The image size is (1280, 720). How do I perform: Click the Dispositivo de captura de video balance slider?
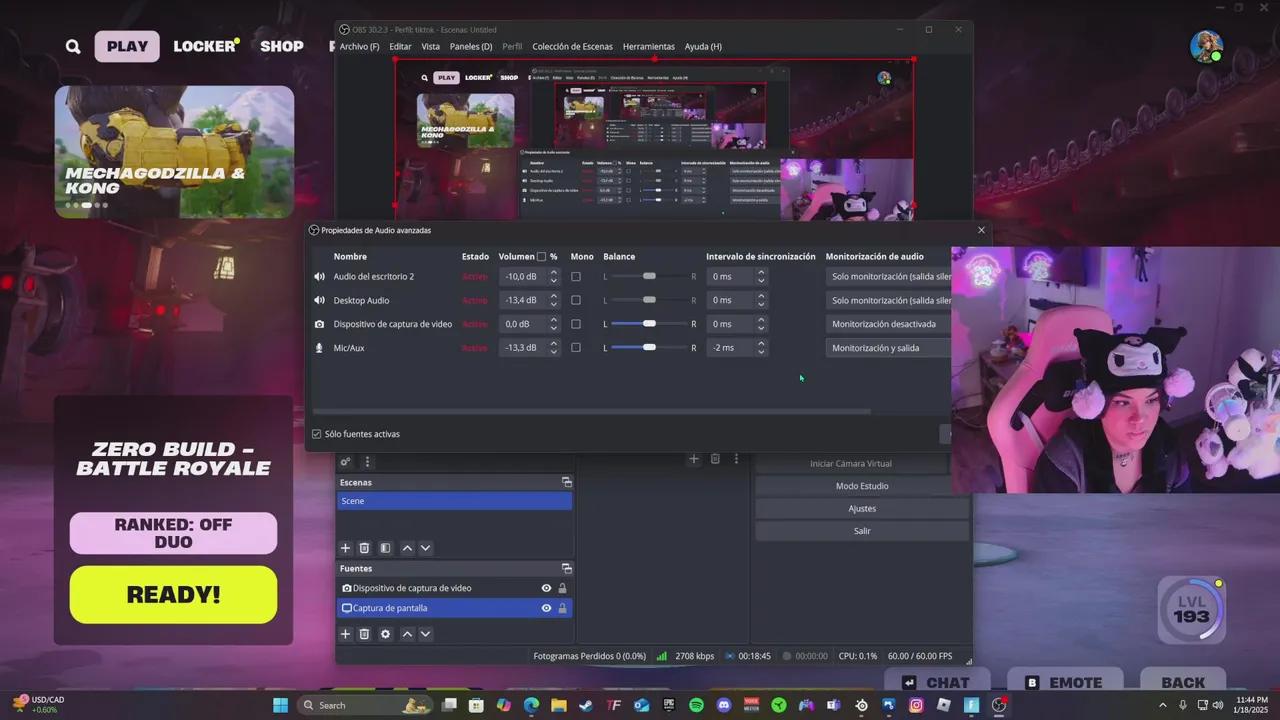click(x=649, y=324)
